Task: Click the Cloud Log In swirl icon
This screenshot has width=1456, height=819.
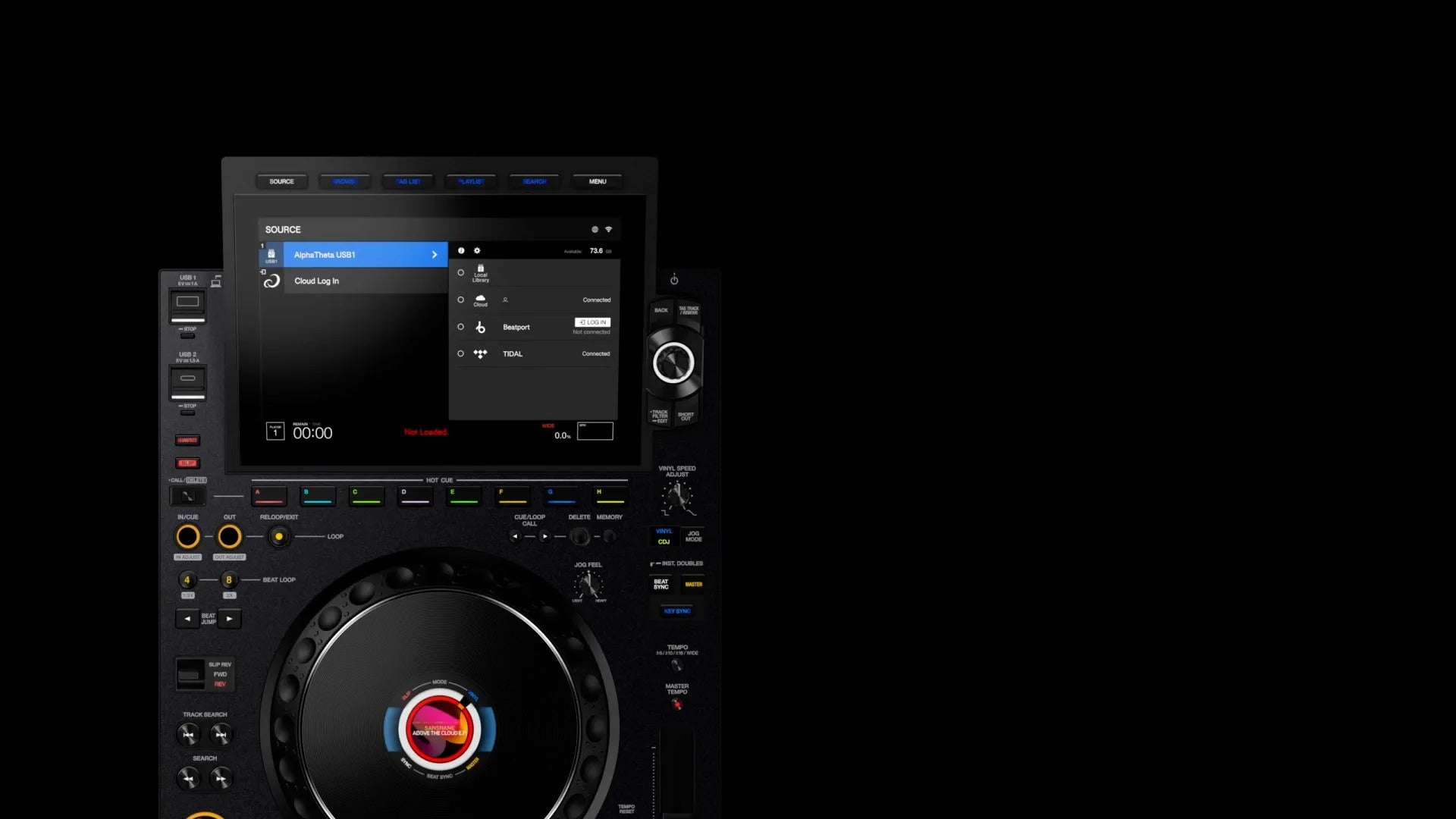Action: [271, 281]
